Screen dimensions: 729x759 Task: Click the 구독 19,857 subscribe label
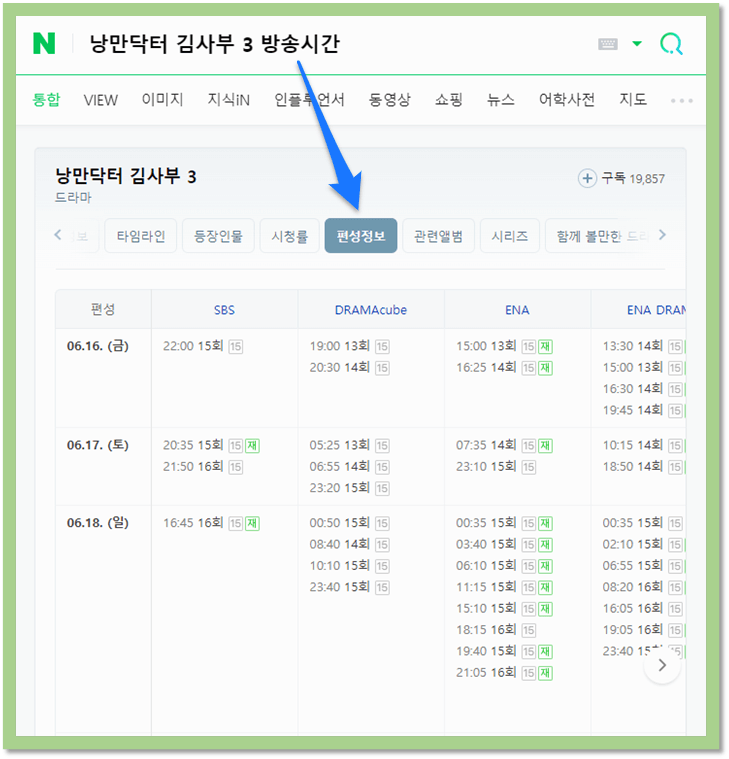[x=633, y=179]
